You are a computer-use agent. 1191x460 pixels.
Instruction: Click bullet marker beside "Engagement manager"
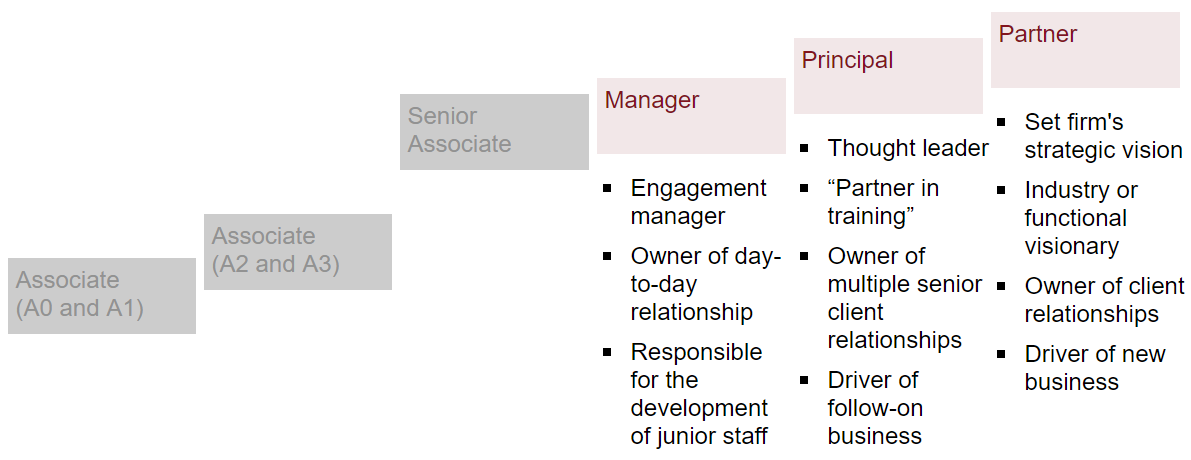coord(607,188)
